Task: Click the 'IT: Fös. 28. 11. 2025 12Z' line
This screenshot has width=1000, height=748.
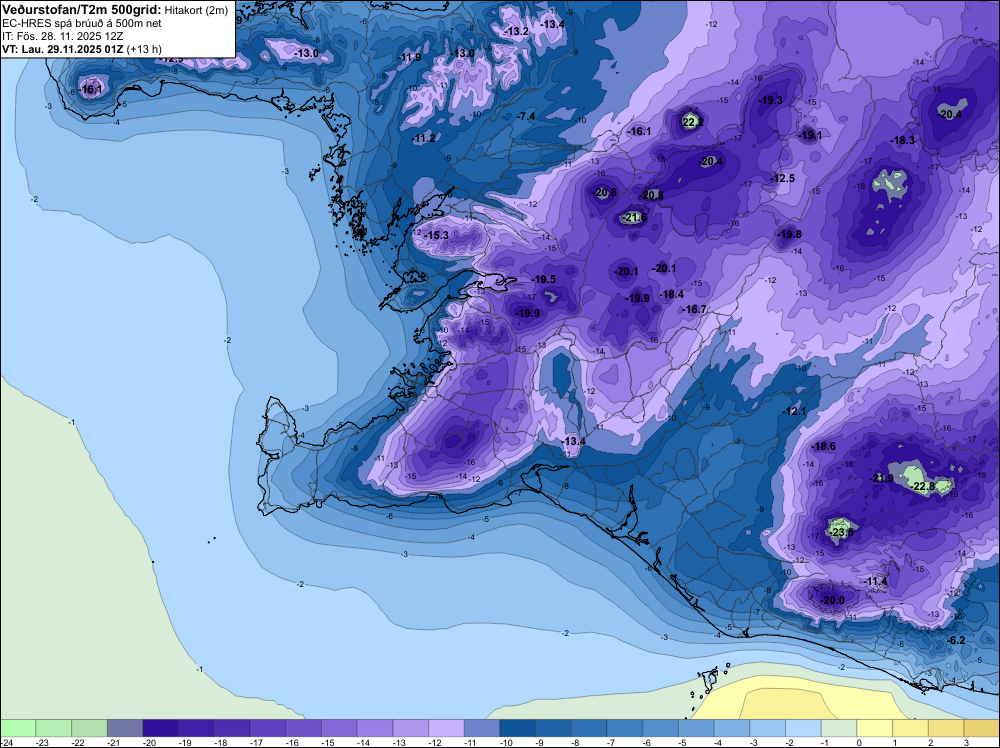Action: [x=62, y=36]
